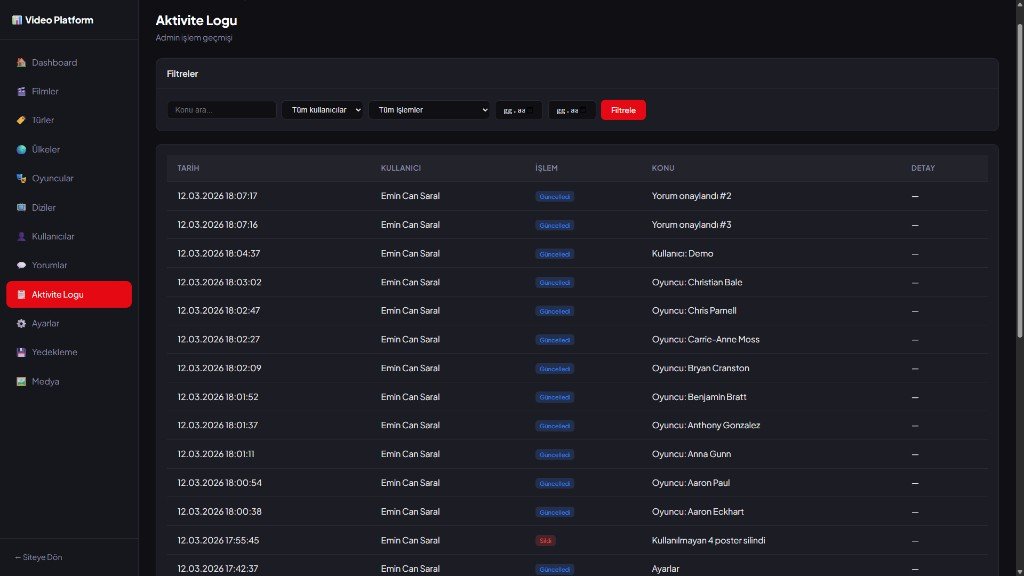Click the Ayarlar gear icon

pyautogui.click(x=21, y=323)
